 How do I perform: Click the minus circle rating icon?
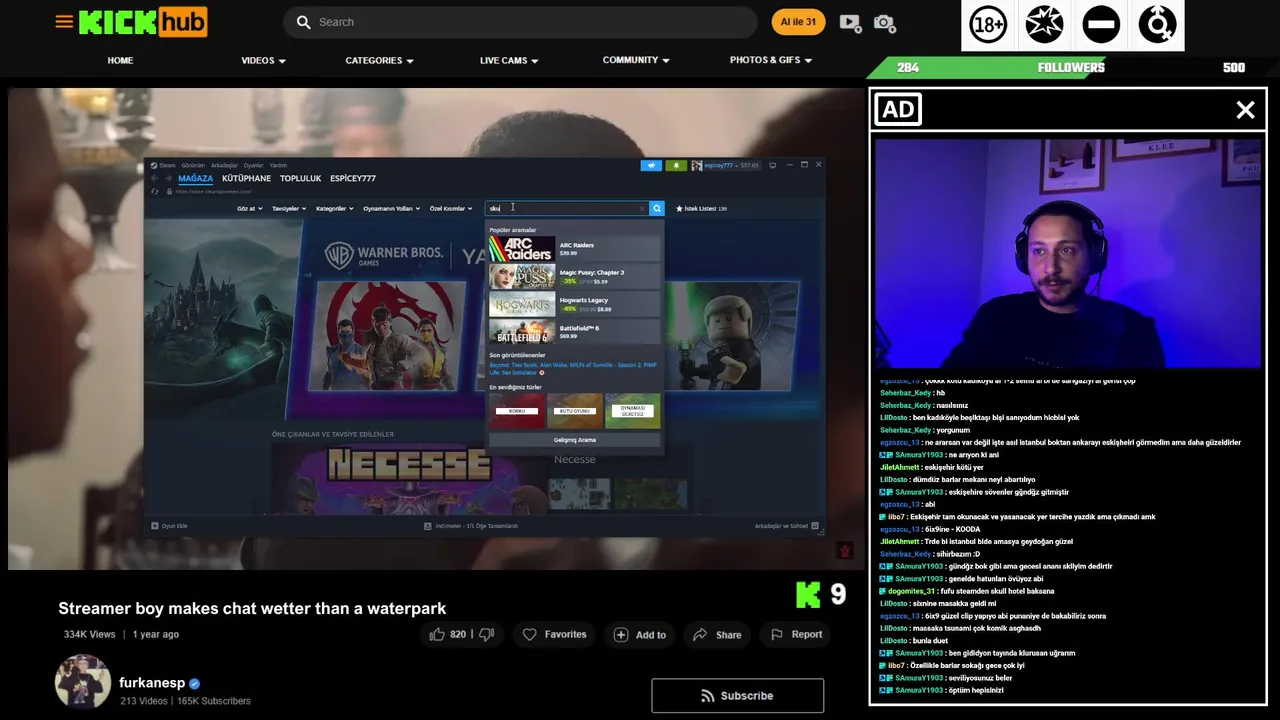(1101, 25)
